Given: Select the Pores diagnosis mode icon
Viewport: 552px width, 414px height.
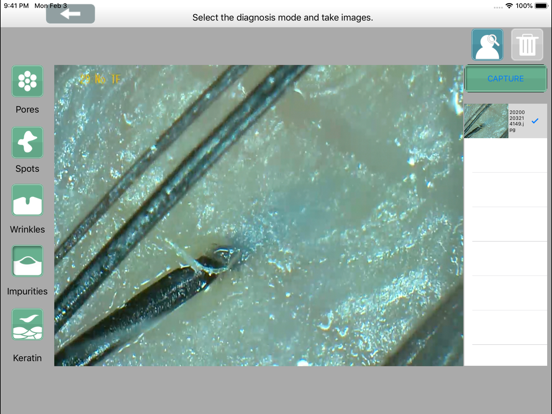Looking at the screenshot, I should 27,81.
